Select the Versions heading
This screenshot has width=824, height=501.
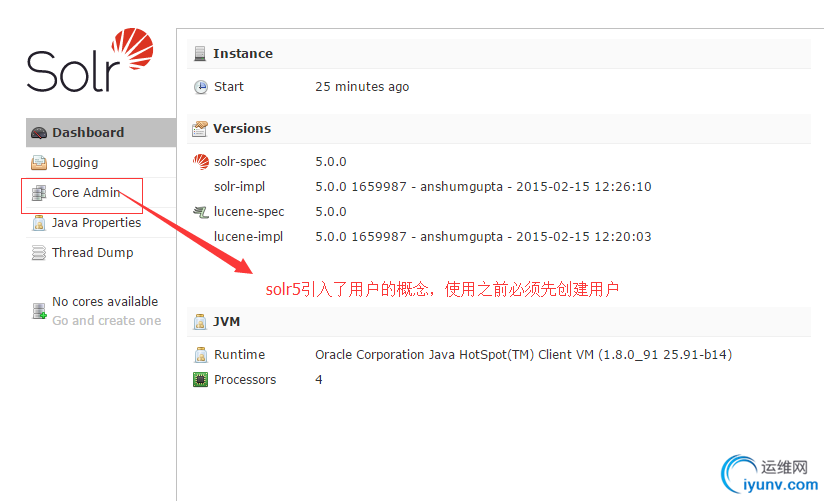coord(242,129)
